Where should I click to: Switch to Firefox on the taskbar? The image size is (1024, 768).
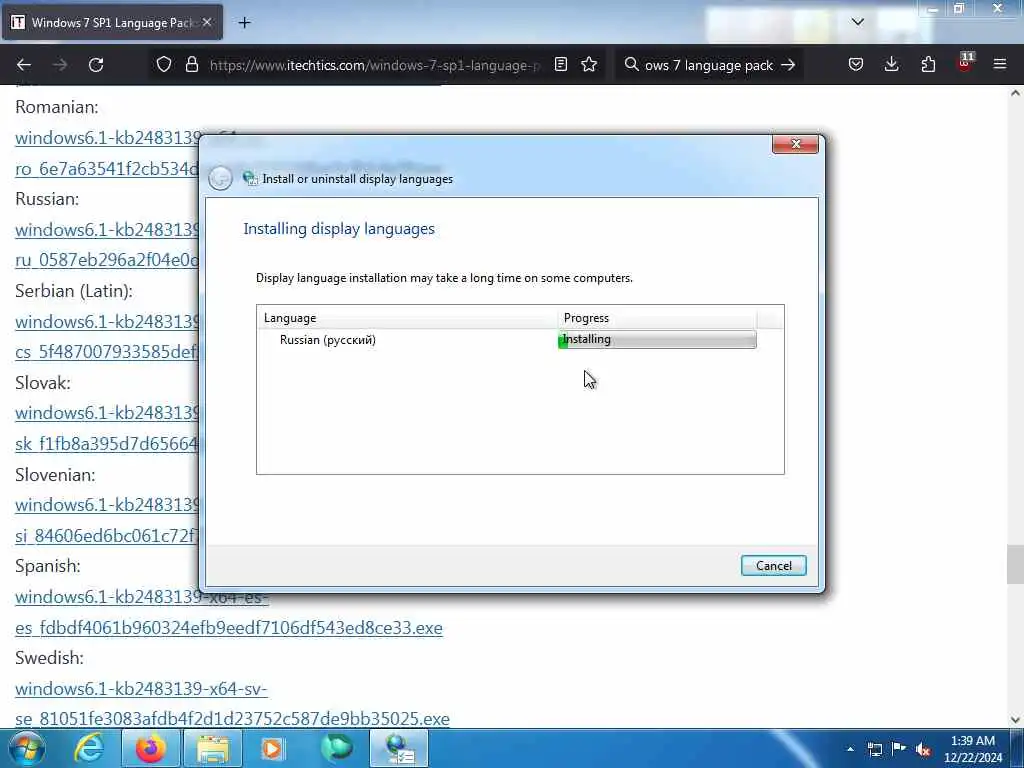click(150, 748)
